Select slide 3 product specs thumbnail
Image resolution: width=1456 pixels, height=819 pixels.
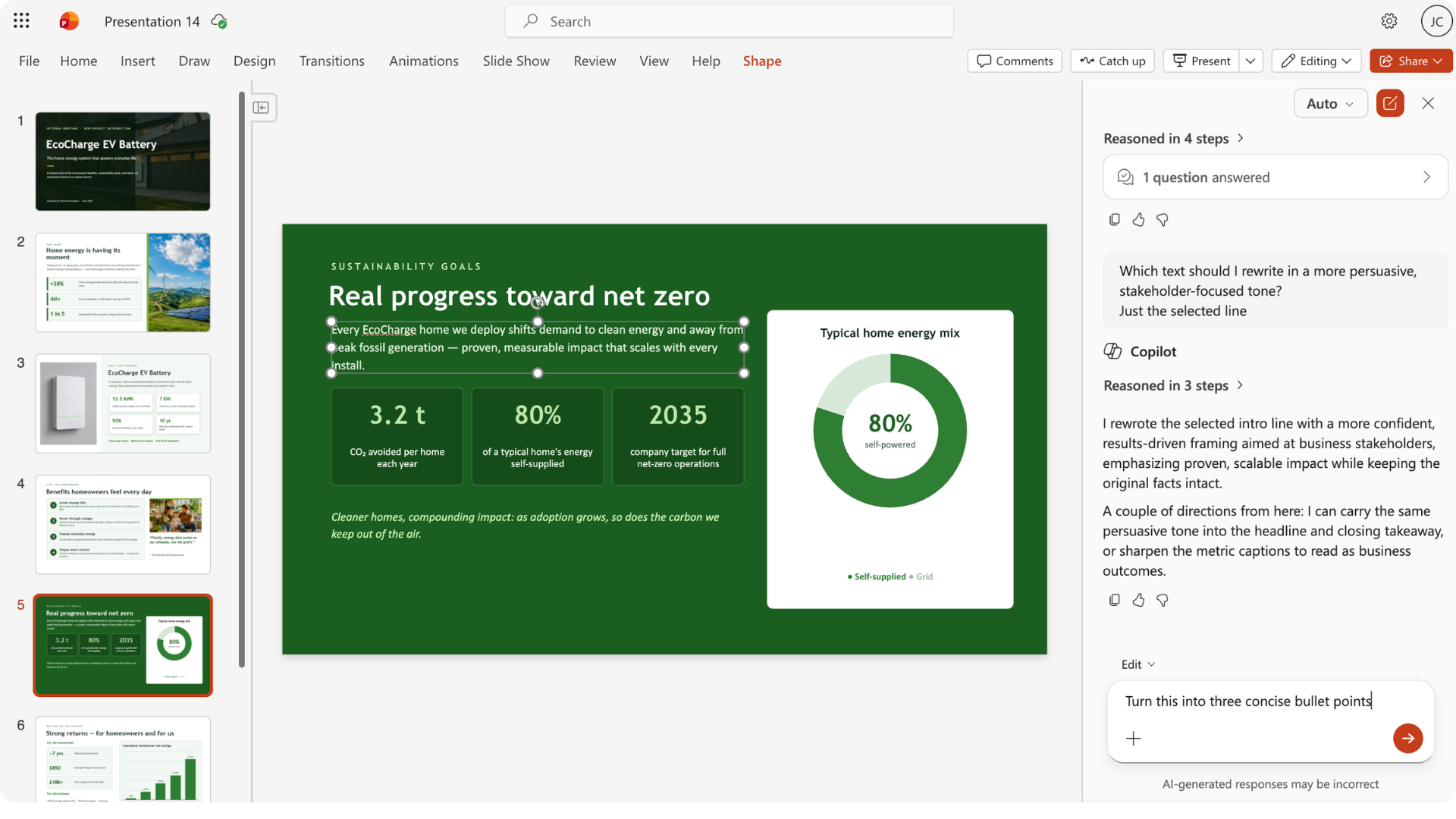tap(123, 403)
